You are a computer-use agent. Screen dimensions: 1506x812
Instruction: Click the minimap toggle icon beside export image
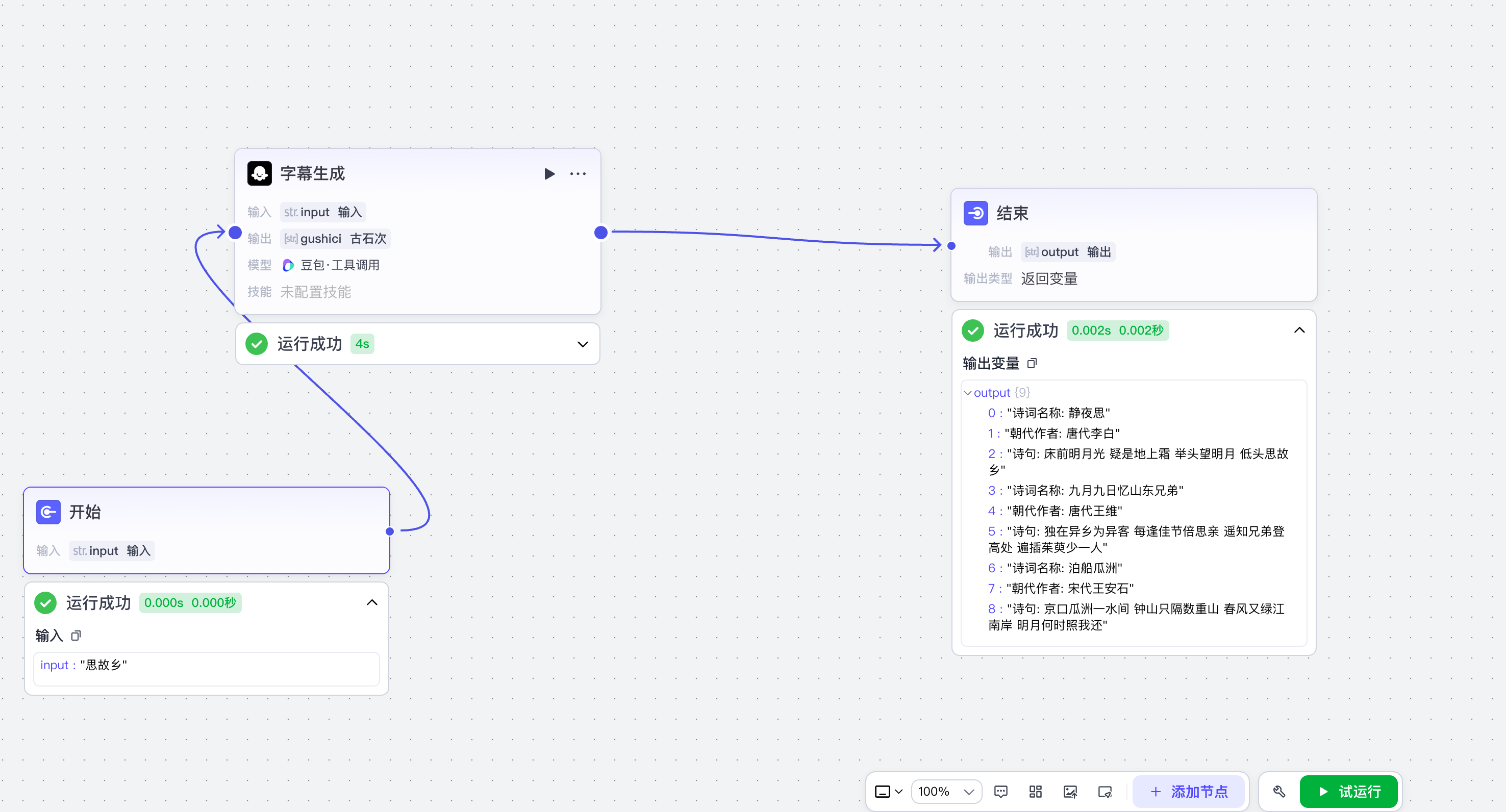click(x=1105, y=792)
